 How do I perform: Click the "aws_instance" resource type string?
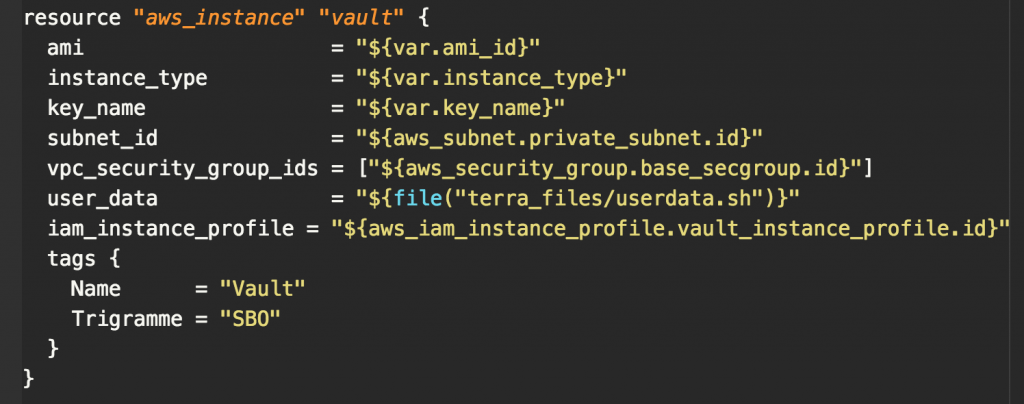pyautogui.click(x=189, y=19)
